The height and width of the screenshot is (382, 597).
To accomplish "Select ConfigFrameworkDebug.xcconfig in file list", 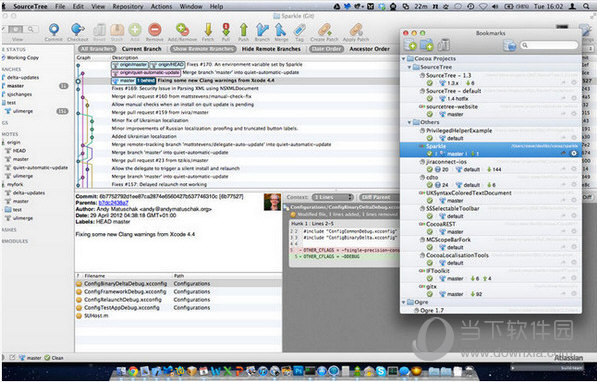I will coord(178,292).
